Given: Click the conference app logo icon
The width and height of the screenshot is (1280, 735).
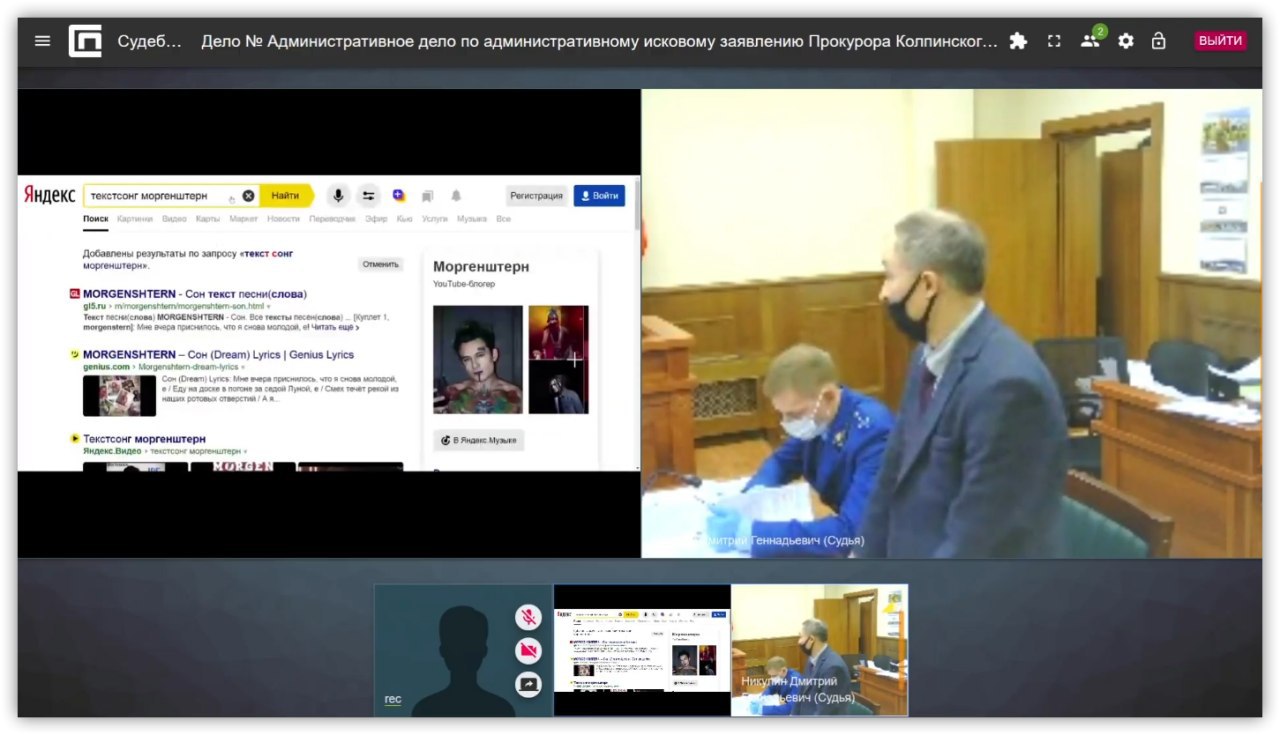Looking at the screenshot, I should (85, 41).
